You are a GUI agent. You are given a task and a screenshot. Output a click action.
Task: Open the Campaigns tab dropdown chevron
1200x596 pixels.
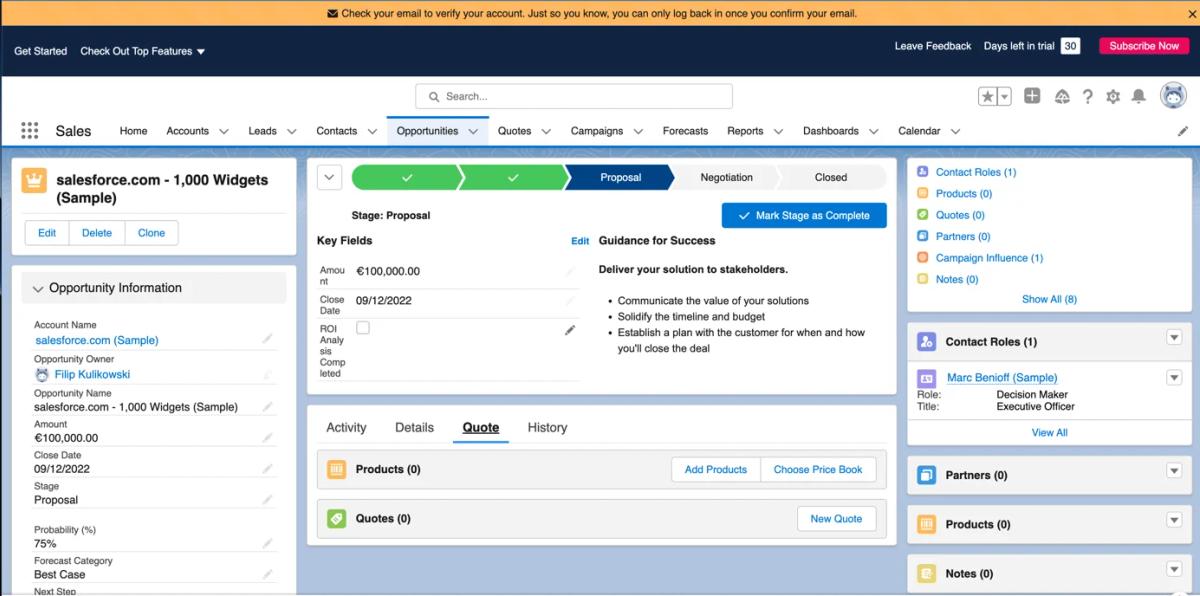tap(638, 131)
